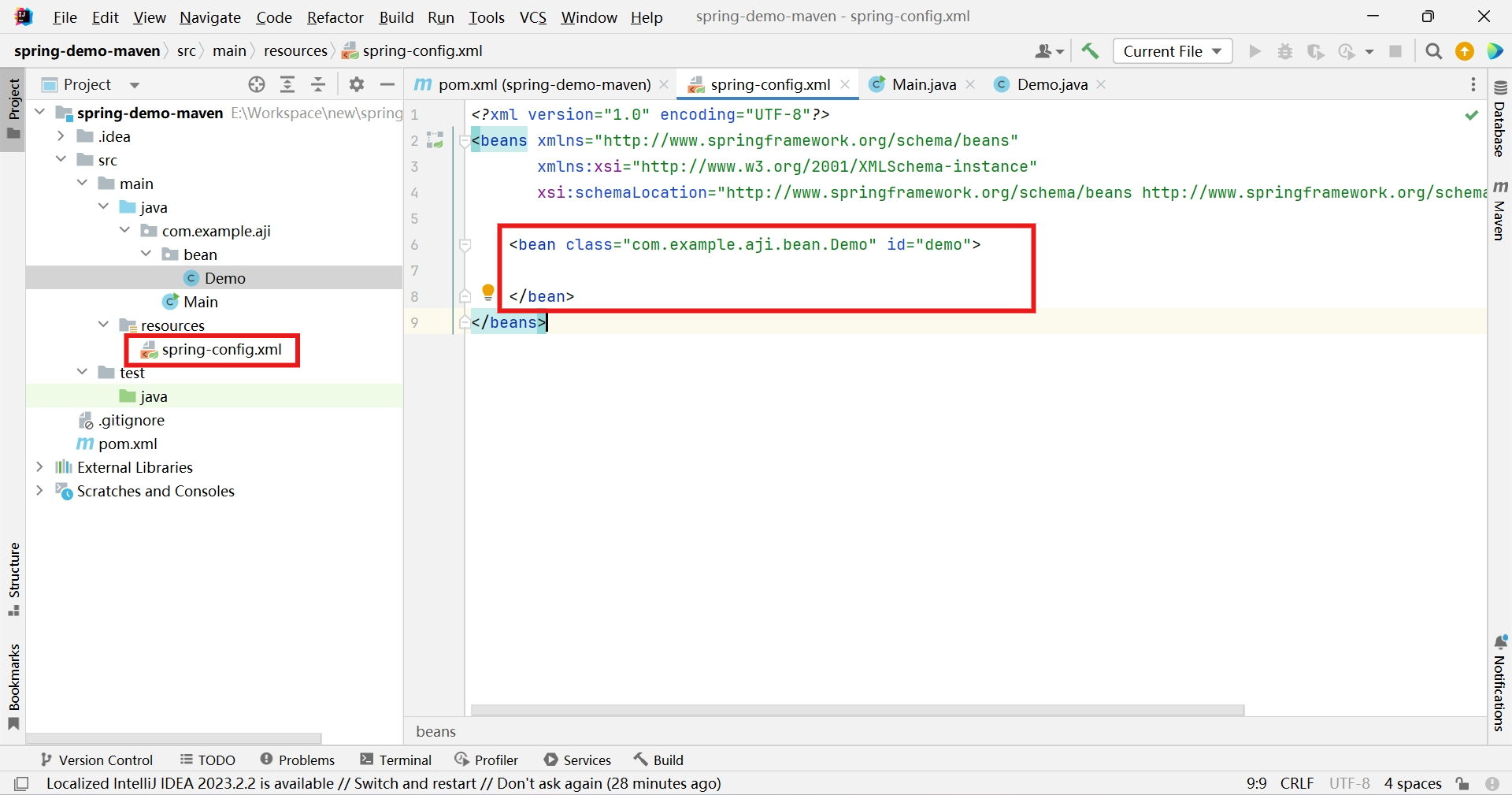Open the run more actions dropdown arrow
1512x795 pixels.
1369,51
